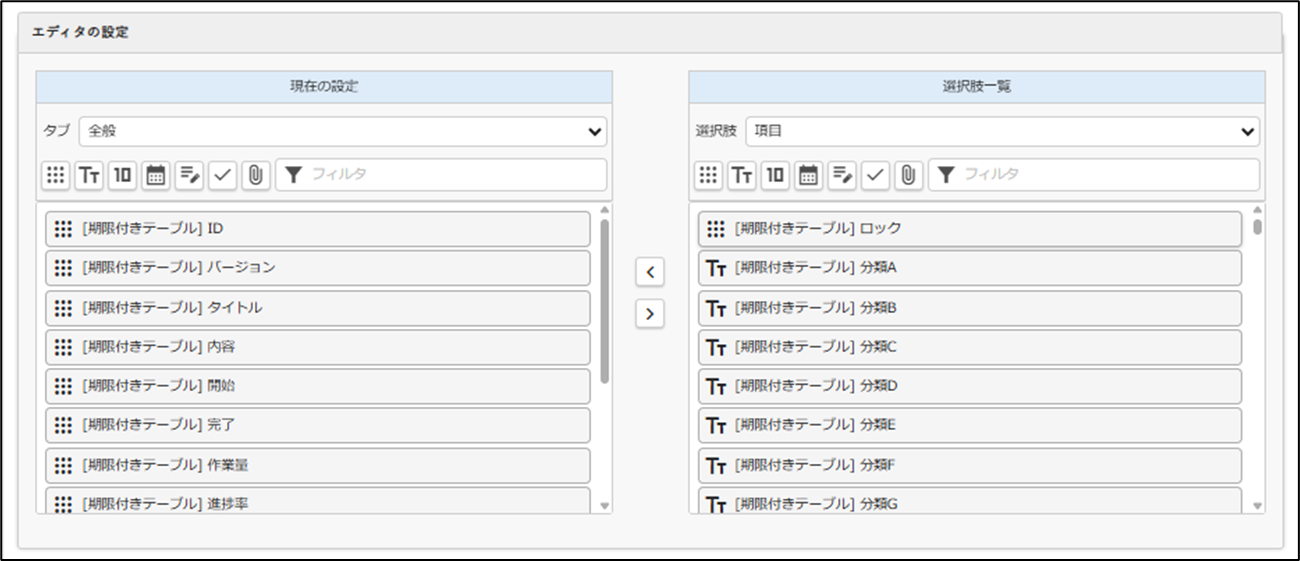Select the calendar date filter icon in 現在の設定
Screen dimensions: 1300x561
pyautogui.click(x=155, y=175)
